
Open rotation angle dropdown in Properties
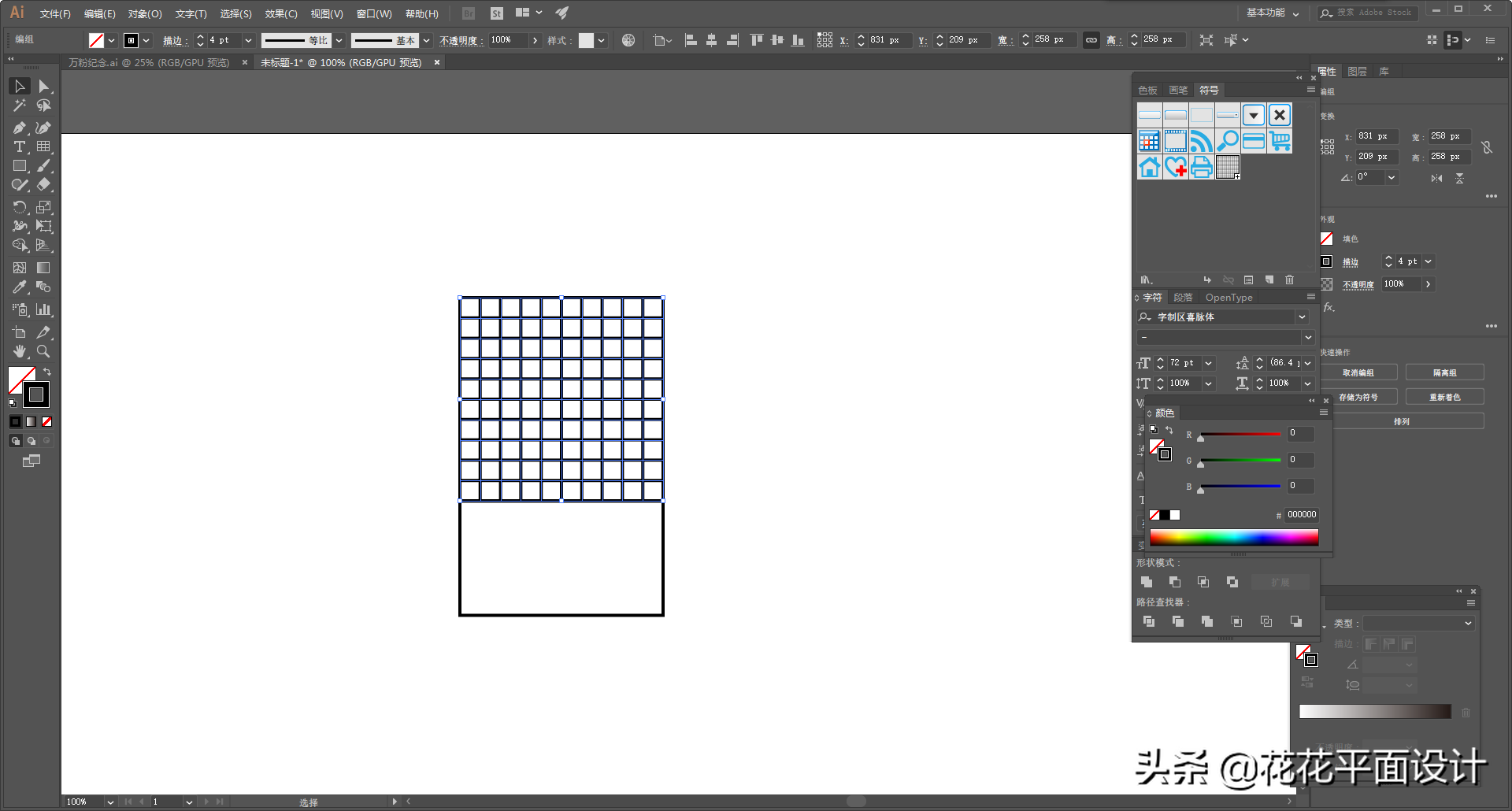1392,178
